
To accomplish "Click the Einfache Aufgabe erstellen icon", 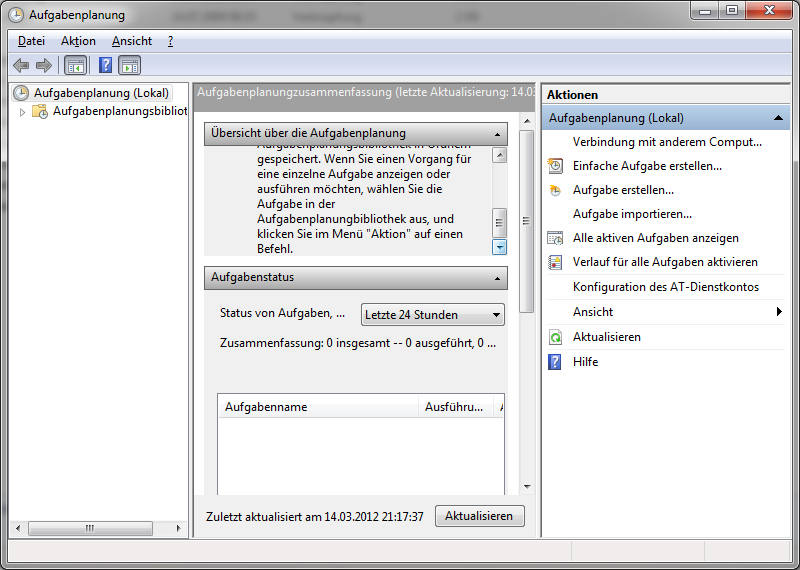I will click(555, 166).
